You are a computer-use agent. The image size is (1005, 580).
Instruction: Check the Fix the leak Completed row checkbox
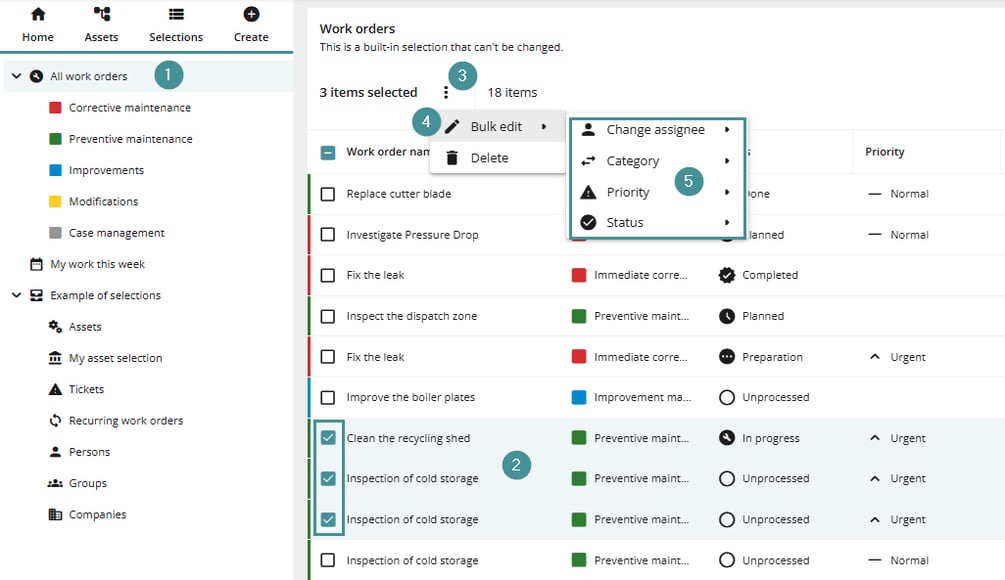328,275
